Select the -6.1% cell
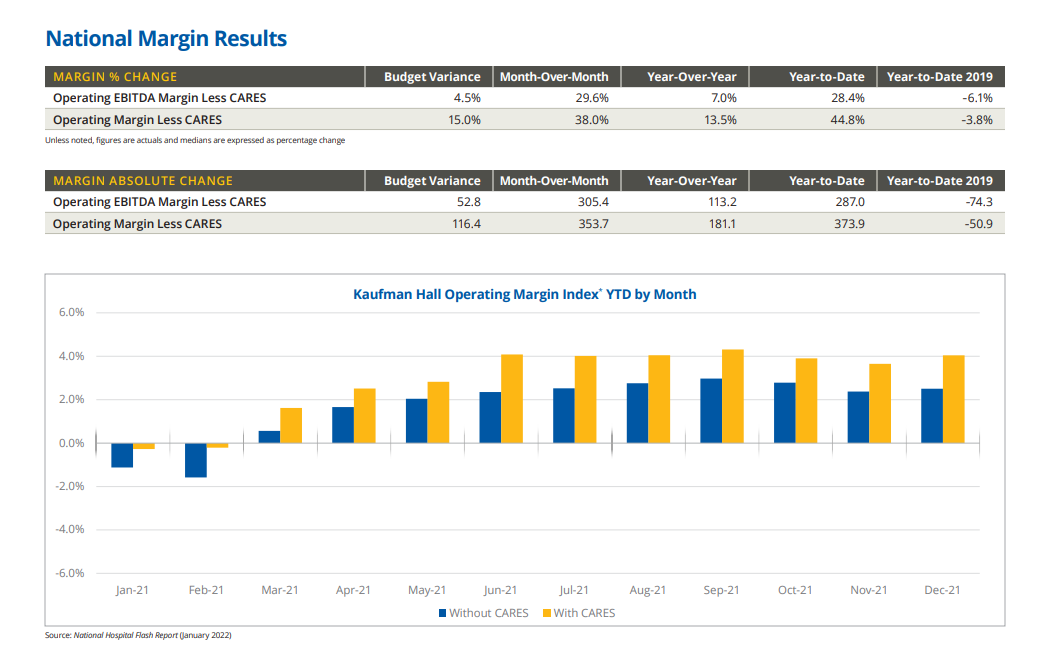The height and width of the screenshot is (649, 1040). [977, 98]
